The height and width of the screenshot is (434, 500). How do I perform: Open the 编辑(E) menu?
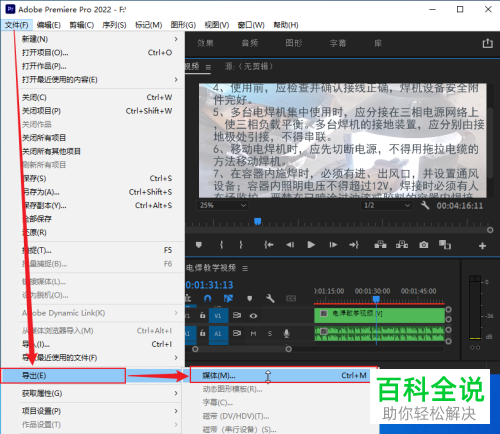48,25
